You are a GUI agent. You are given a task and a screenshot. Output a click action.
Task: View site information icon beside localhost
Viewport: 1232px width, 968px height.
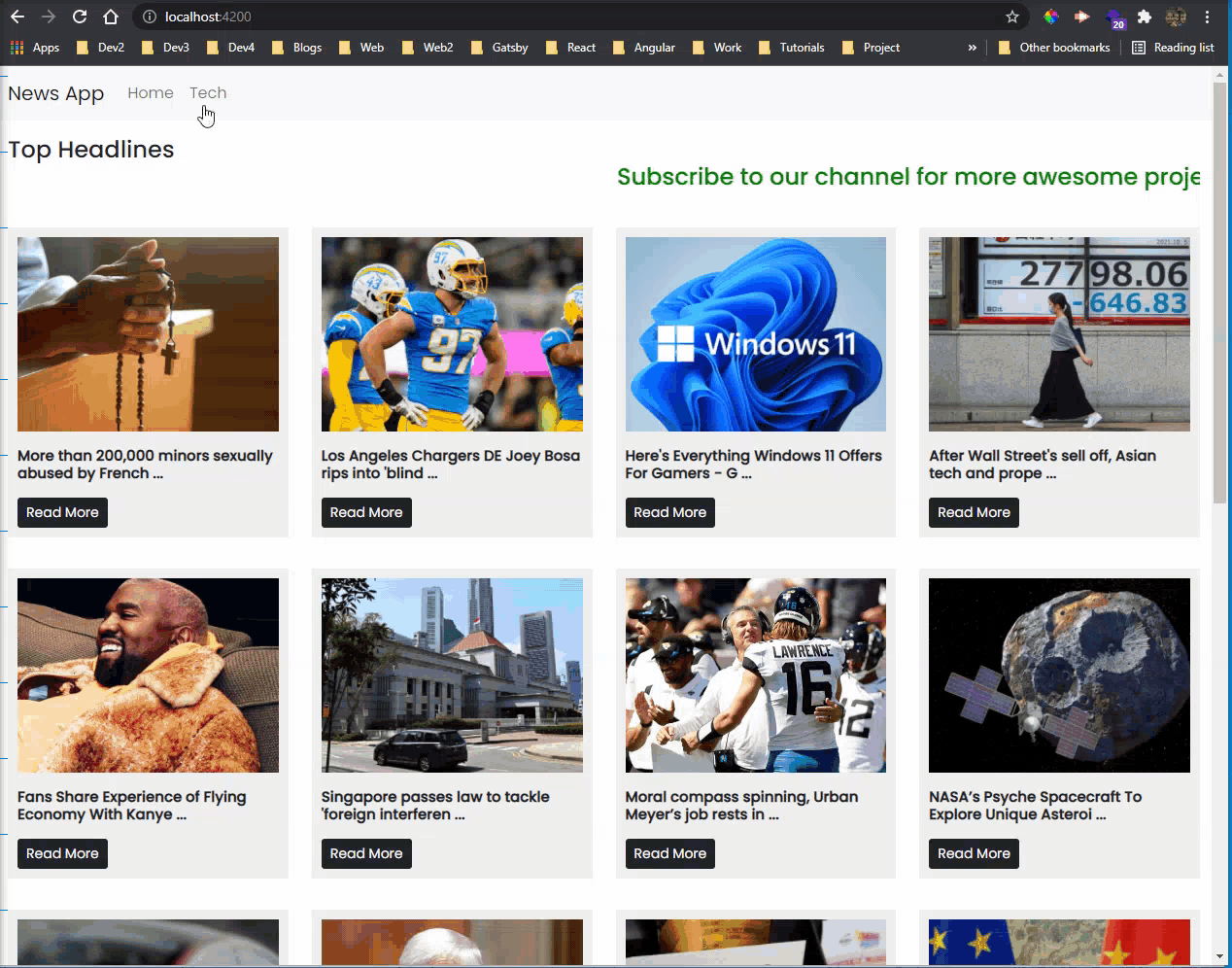pos(150,17)
